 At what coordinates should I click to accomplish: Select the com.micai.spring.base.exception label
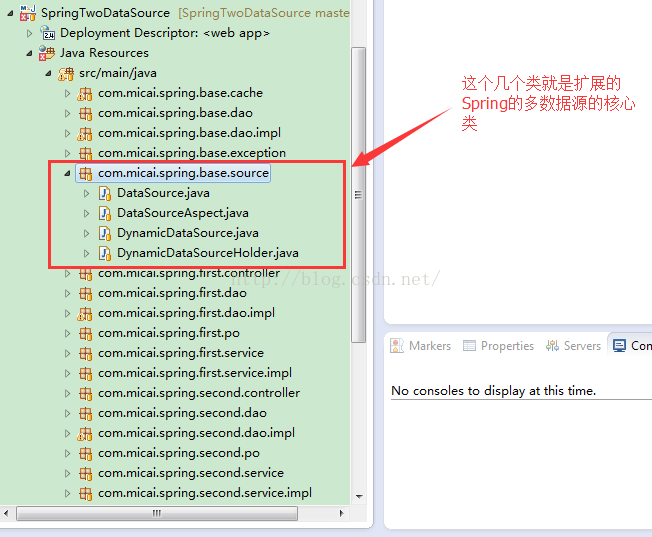tap(192, 153)
